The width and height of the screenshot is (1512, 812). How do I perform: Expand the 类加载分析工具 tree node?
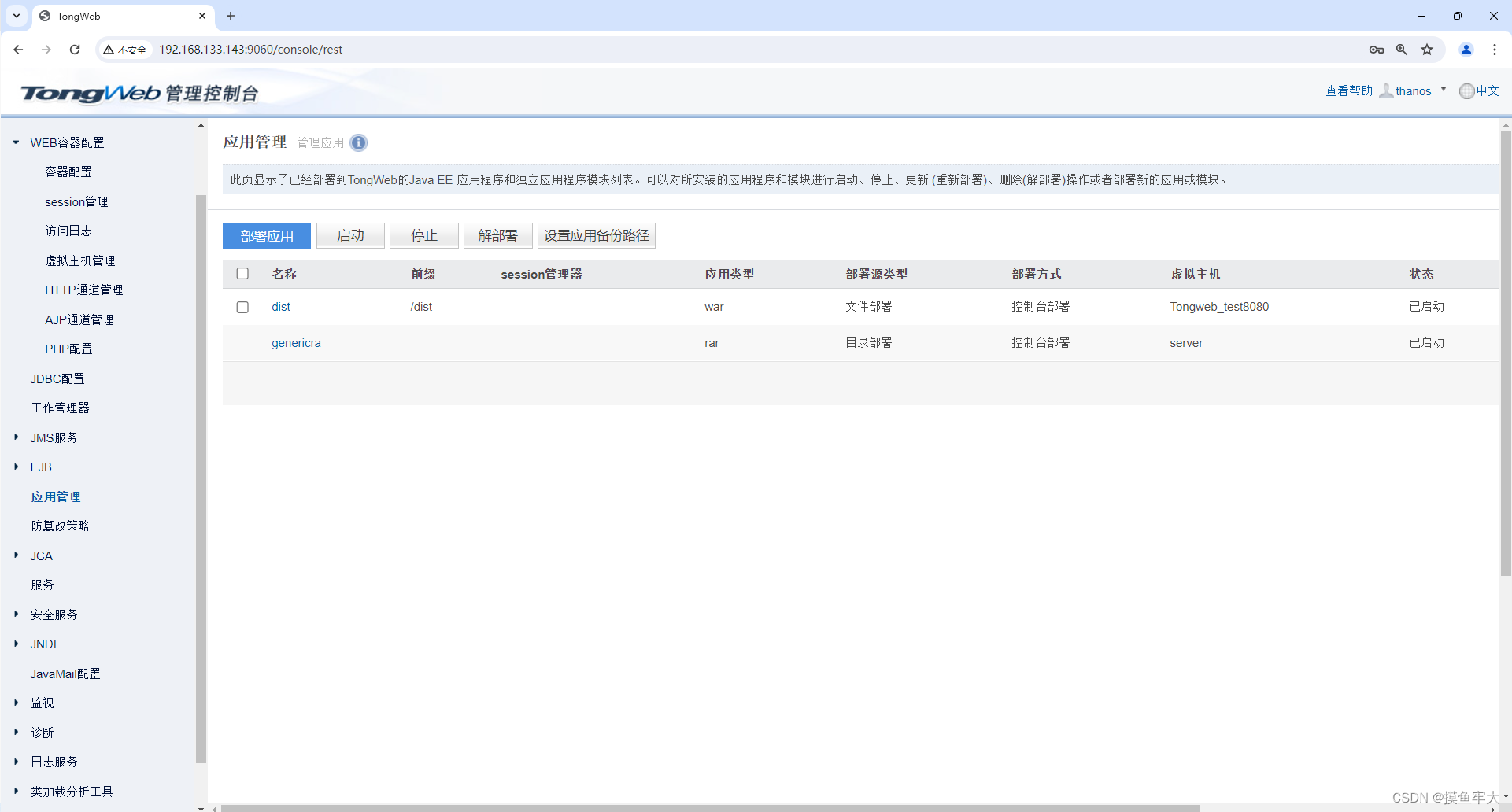click(16, 791)
